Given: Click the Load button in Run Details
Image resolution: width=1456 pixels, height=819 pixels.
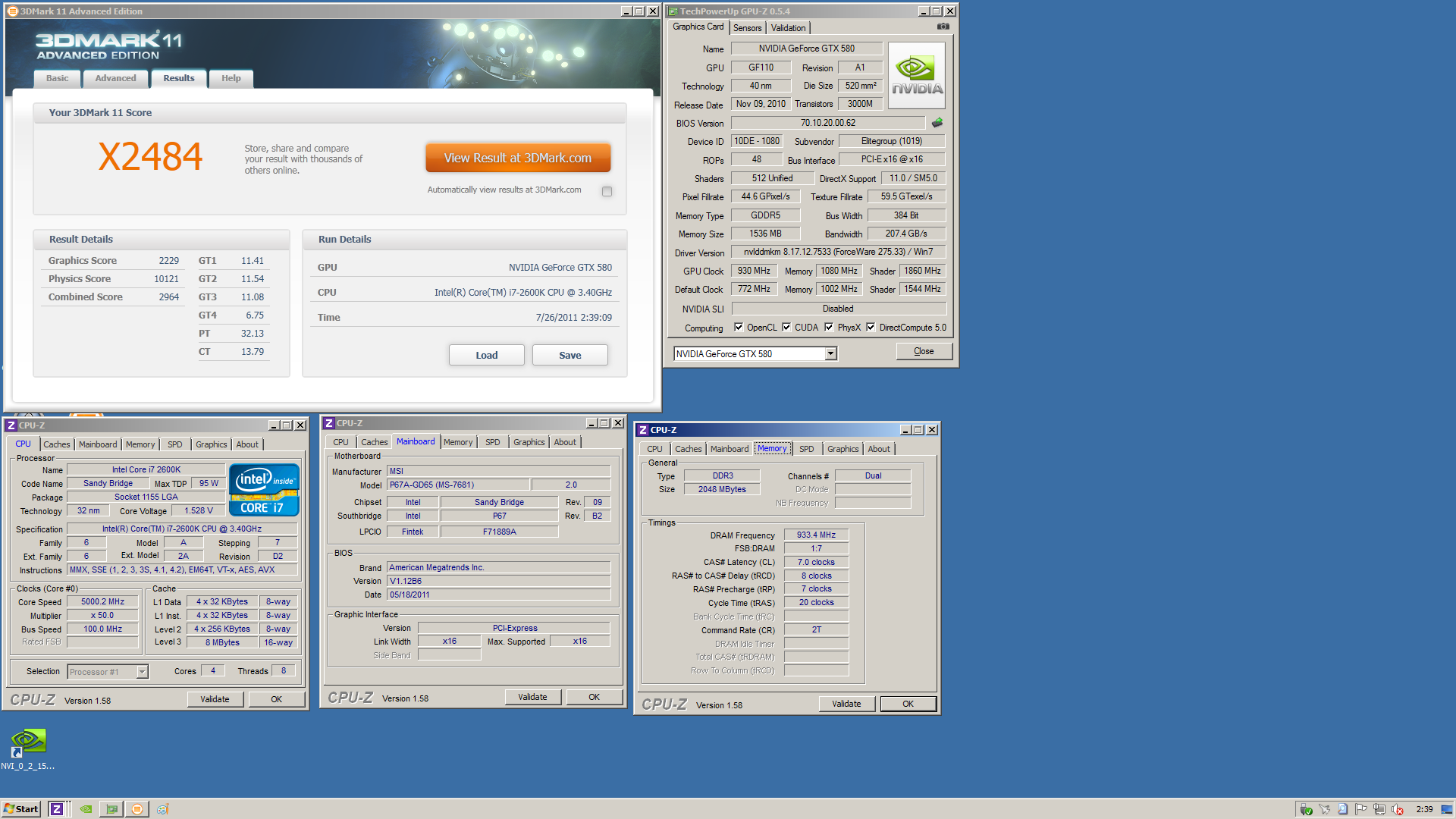Looking at the screenshot, I should 486,355.
